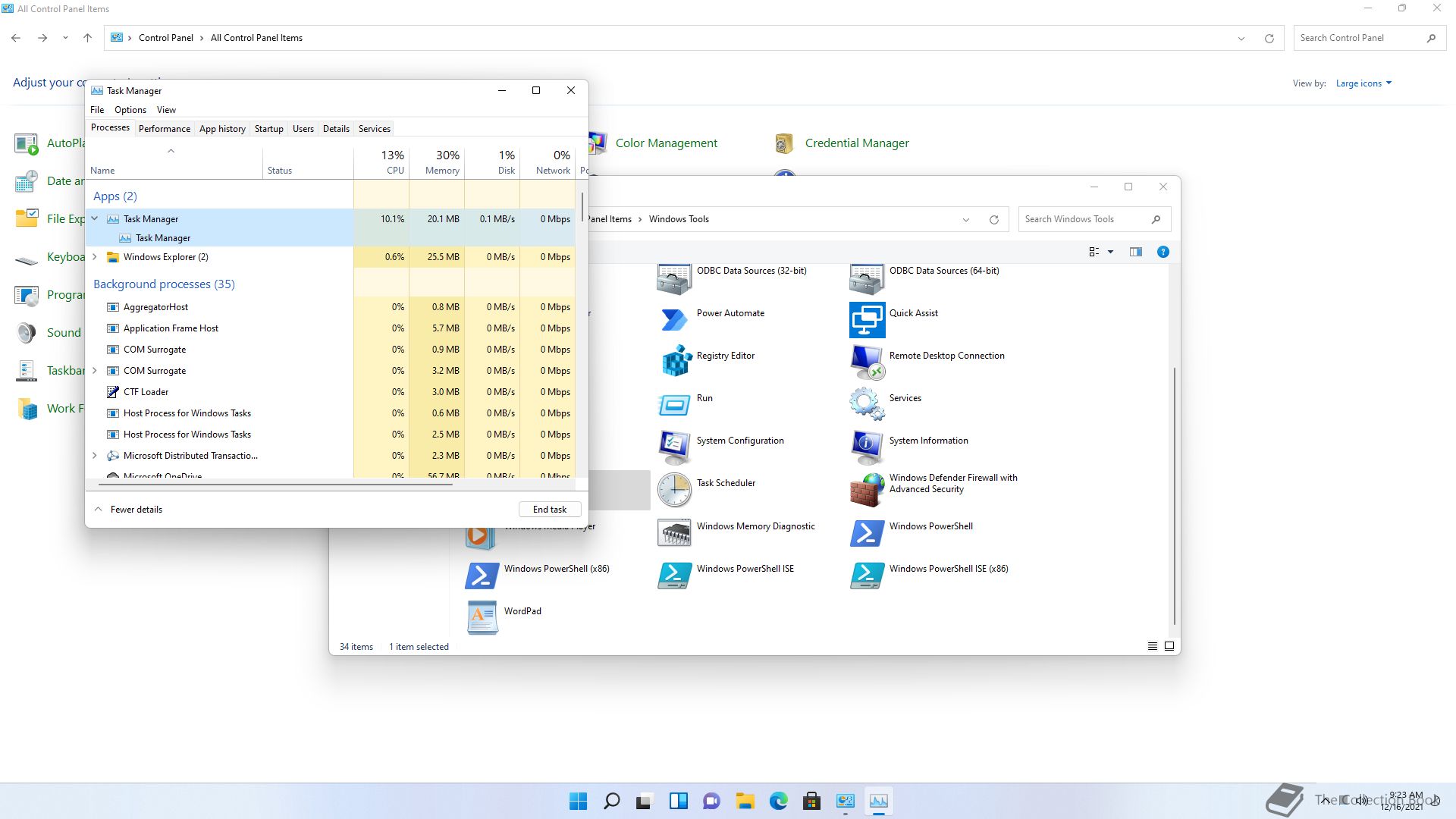Expand the second COM Surrogate process
Screen dimensions: 1456x819
95,371
